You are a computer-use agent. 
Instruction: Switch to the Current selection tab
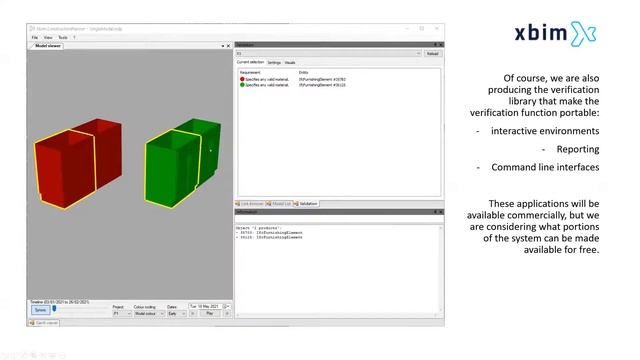click(250, 62)
